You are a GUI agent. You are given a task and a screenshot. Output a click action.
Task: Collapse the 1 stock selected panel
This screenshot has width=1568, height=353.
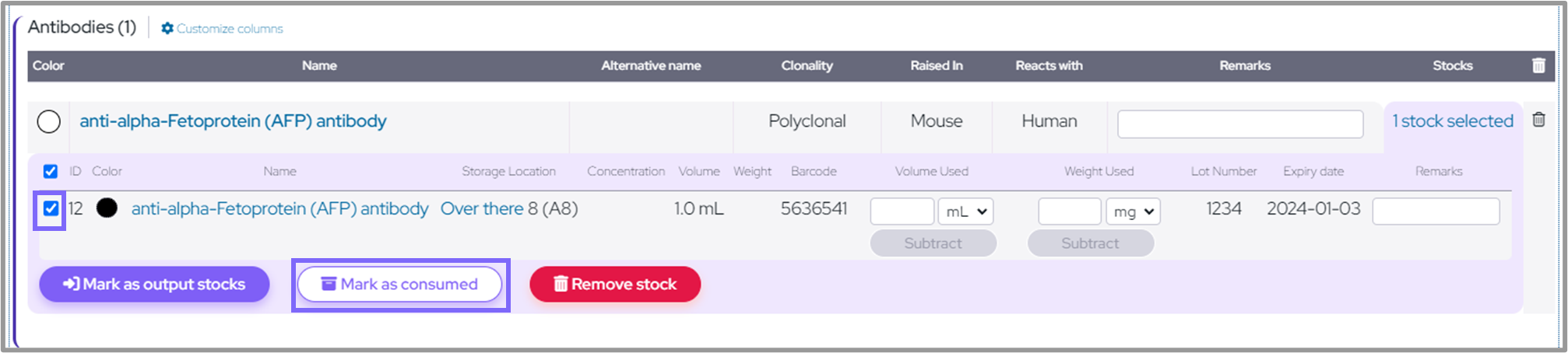click(1452, 121)
